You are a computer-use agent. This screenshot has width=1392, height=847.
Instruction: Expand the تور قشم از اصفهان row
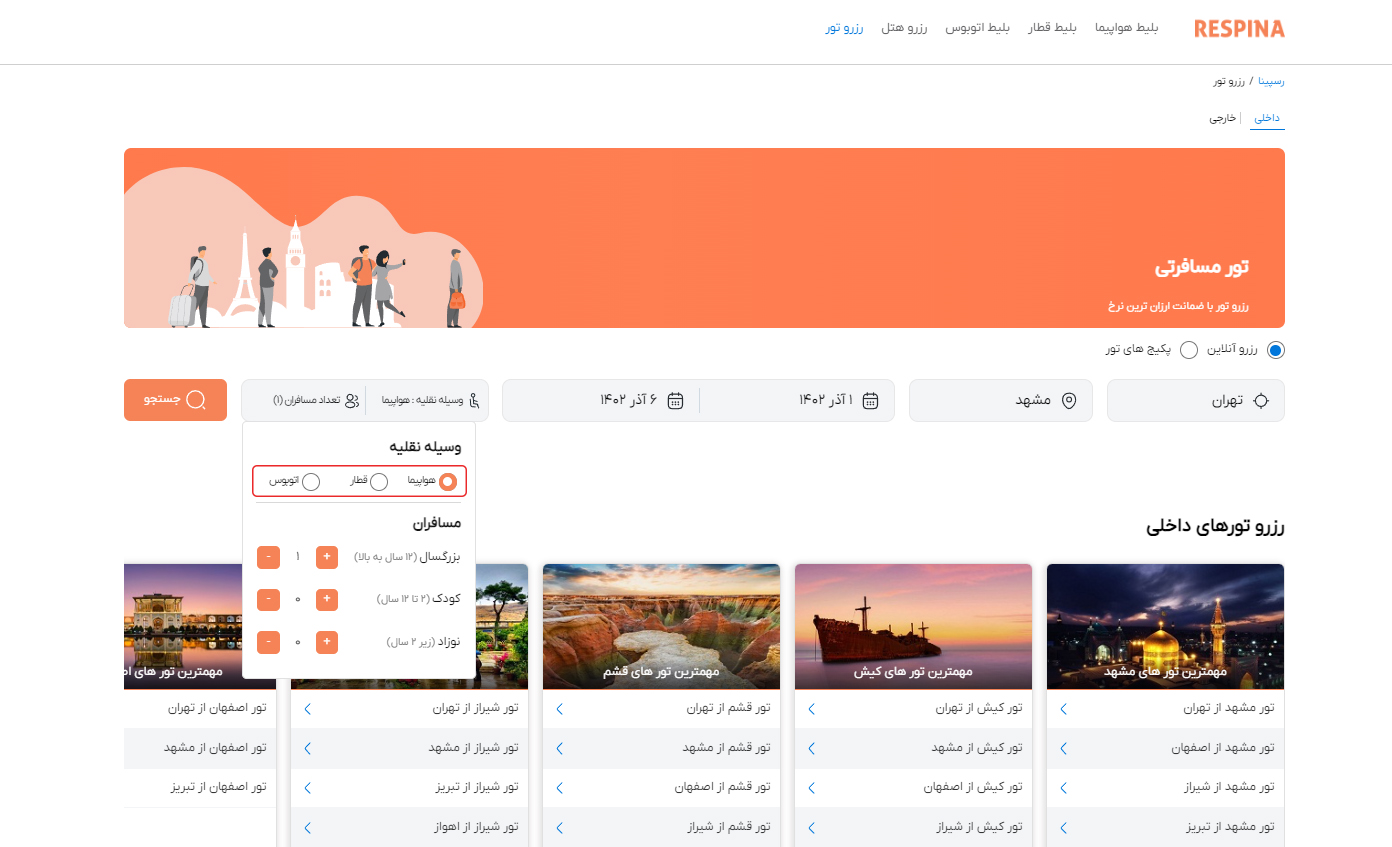tap(560, 787)
